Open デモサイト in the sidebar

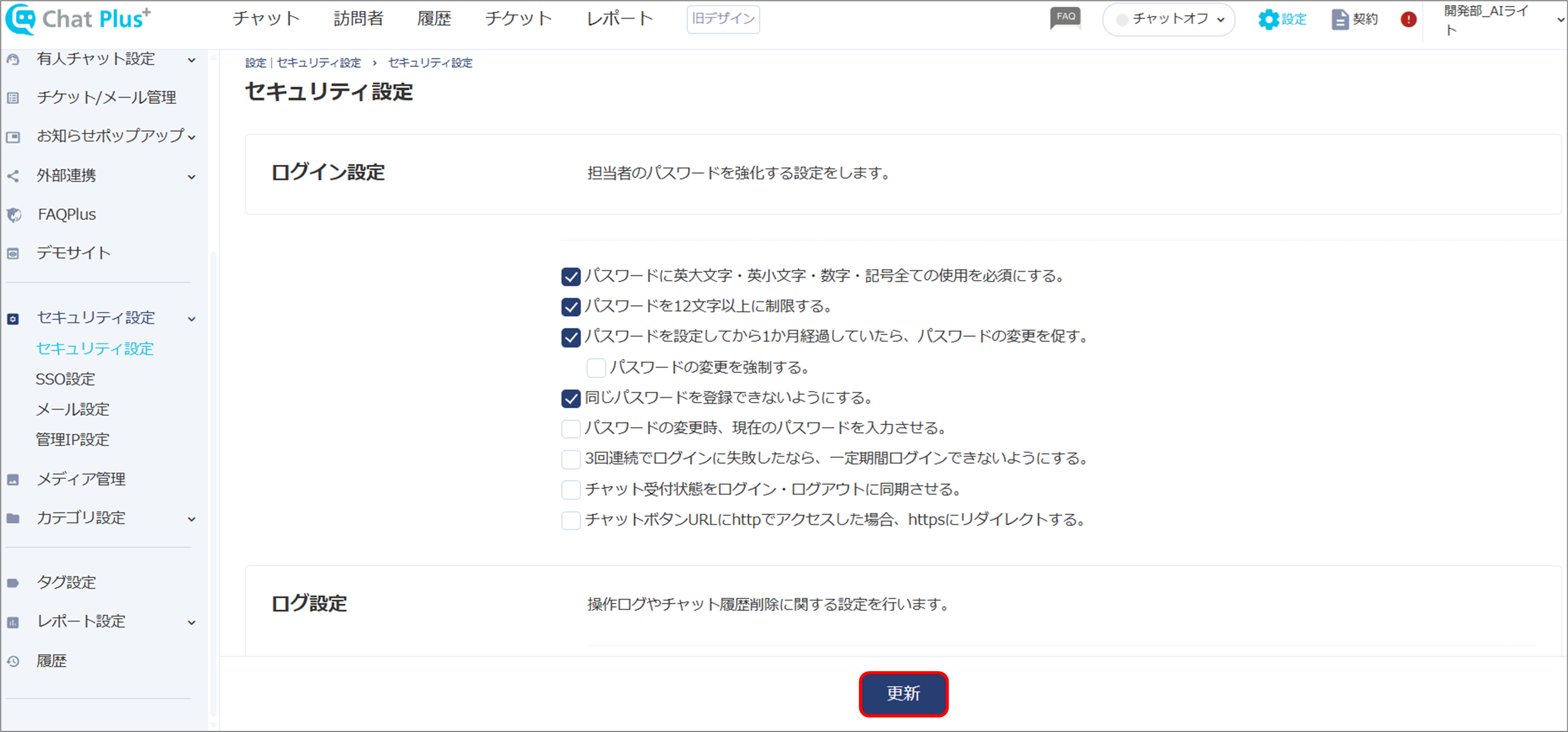[74, 253]
